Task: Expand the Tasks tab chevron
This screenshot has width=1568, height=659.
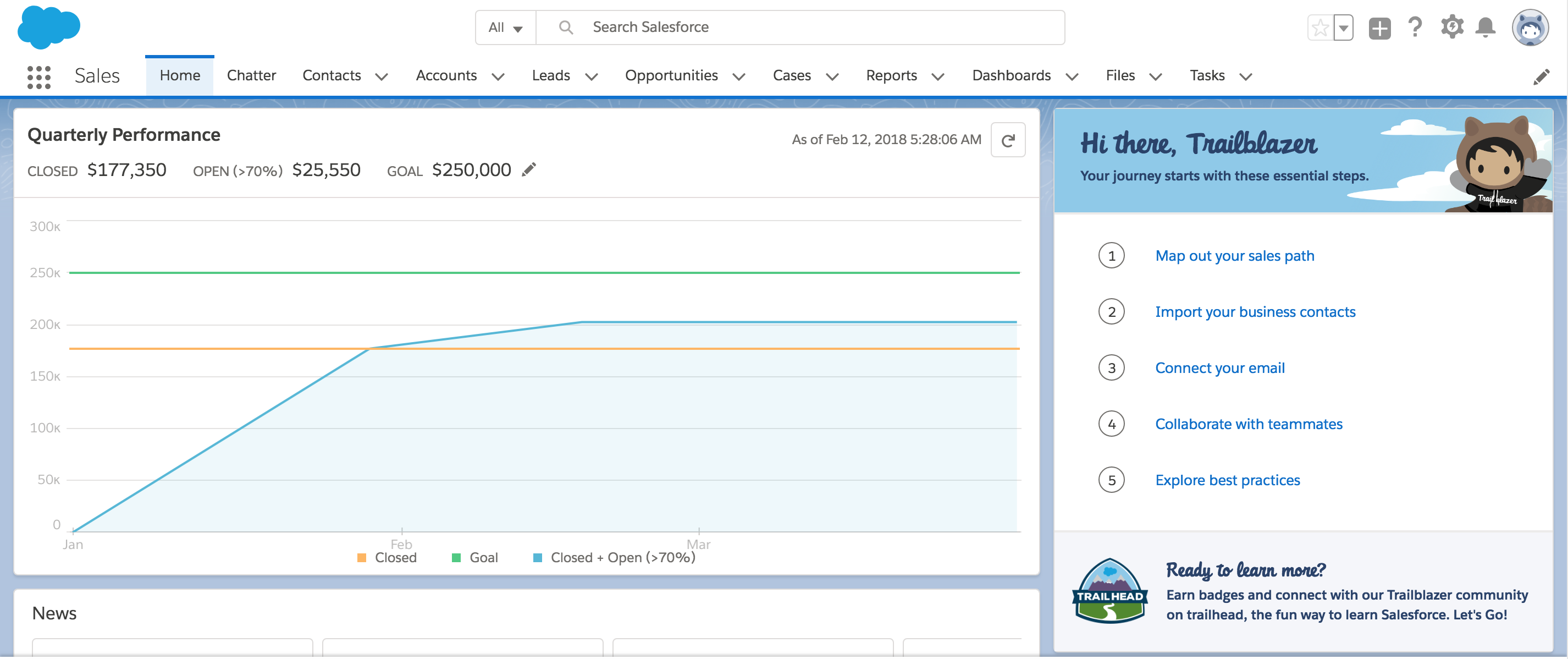Action: (x=1245, y=77)
